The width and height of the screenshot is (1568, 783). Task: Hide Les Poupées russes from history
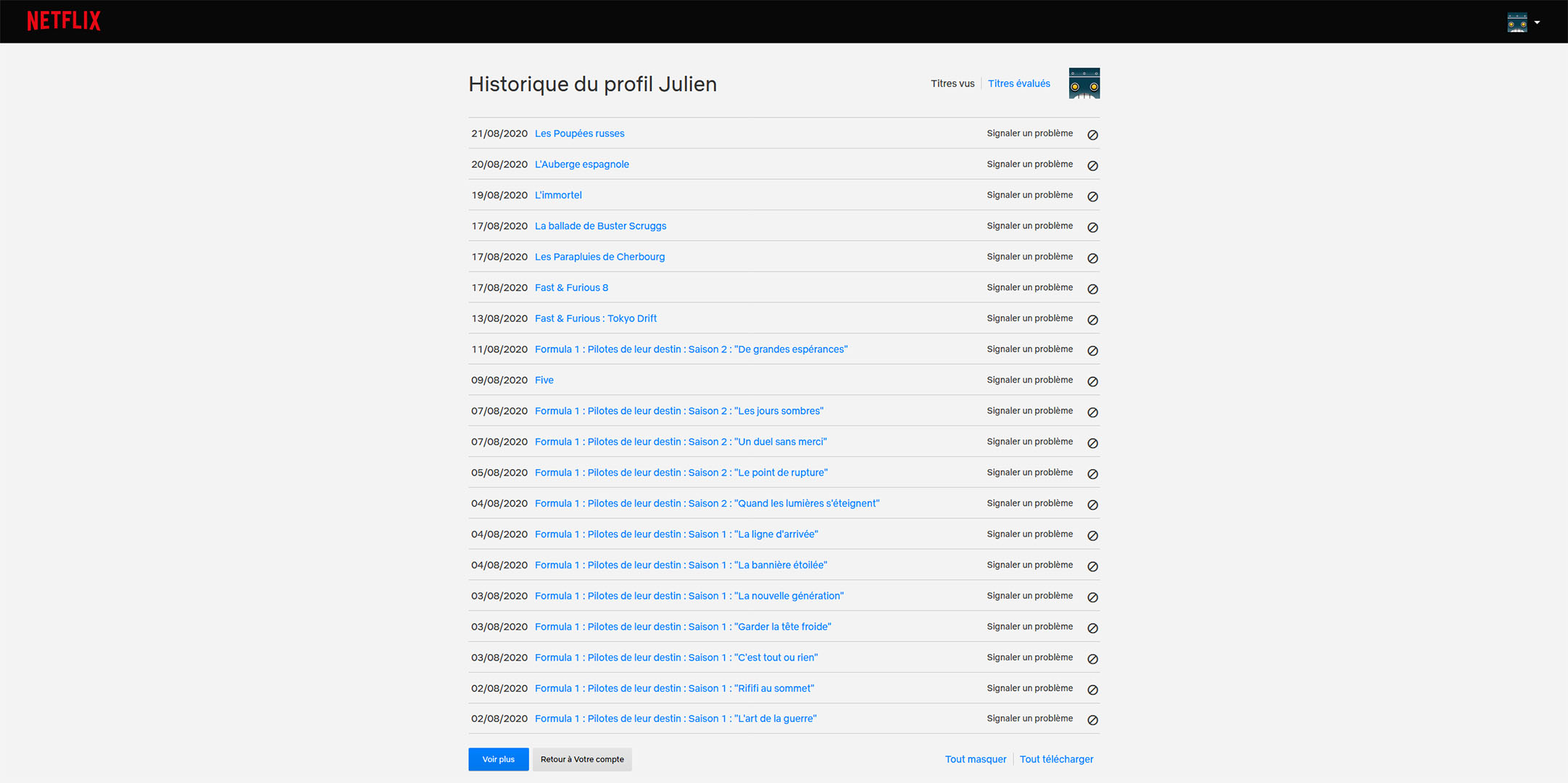coord(1092,135)
